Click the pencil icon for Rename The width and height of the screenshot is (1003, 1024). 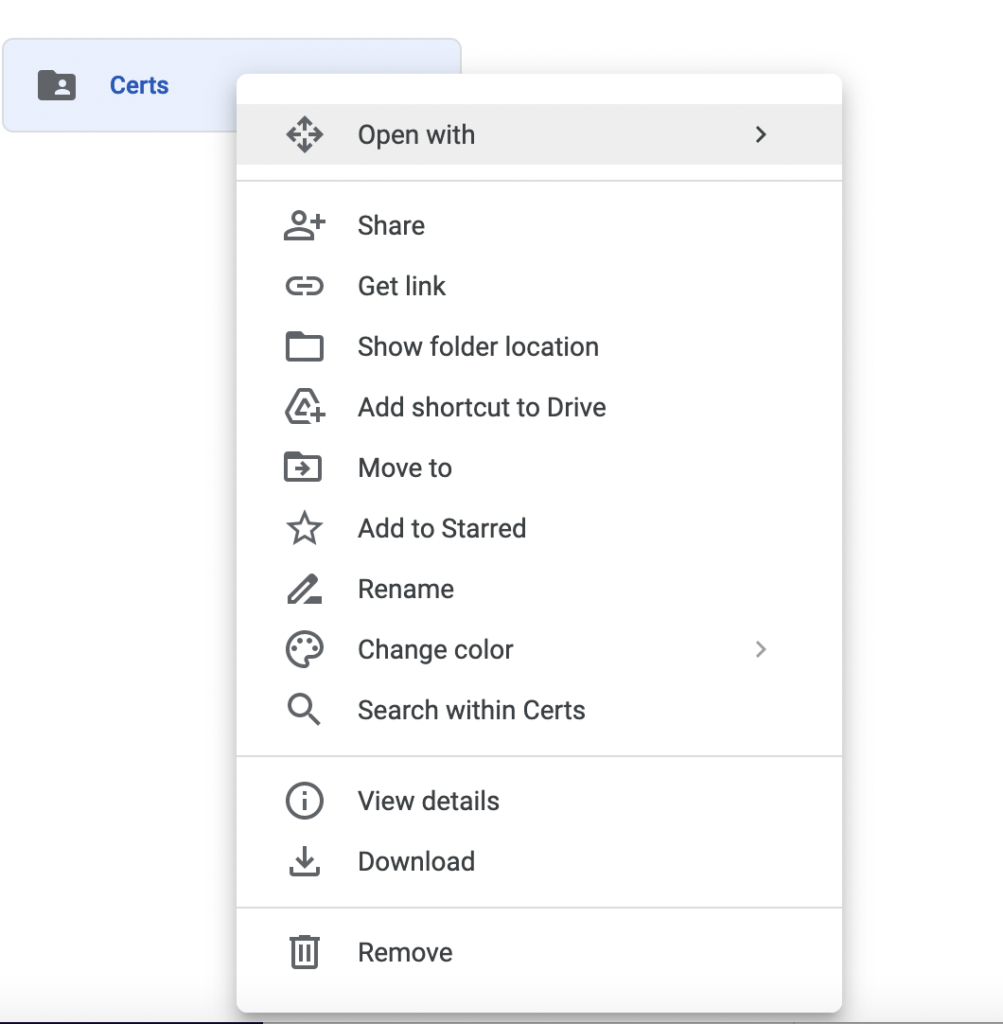[x=304, y=588]
